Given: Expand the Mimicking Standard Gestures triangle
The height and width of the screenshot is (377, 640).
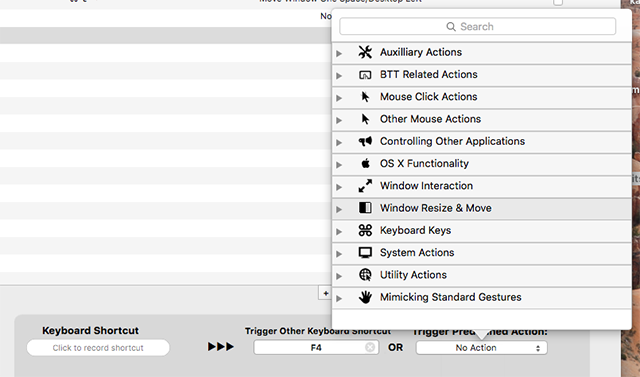Looking at the screenshot, I should coord(339,298).
